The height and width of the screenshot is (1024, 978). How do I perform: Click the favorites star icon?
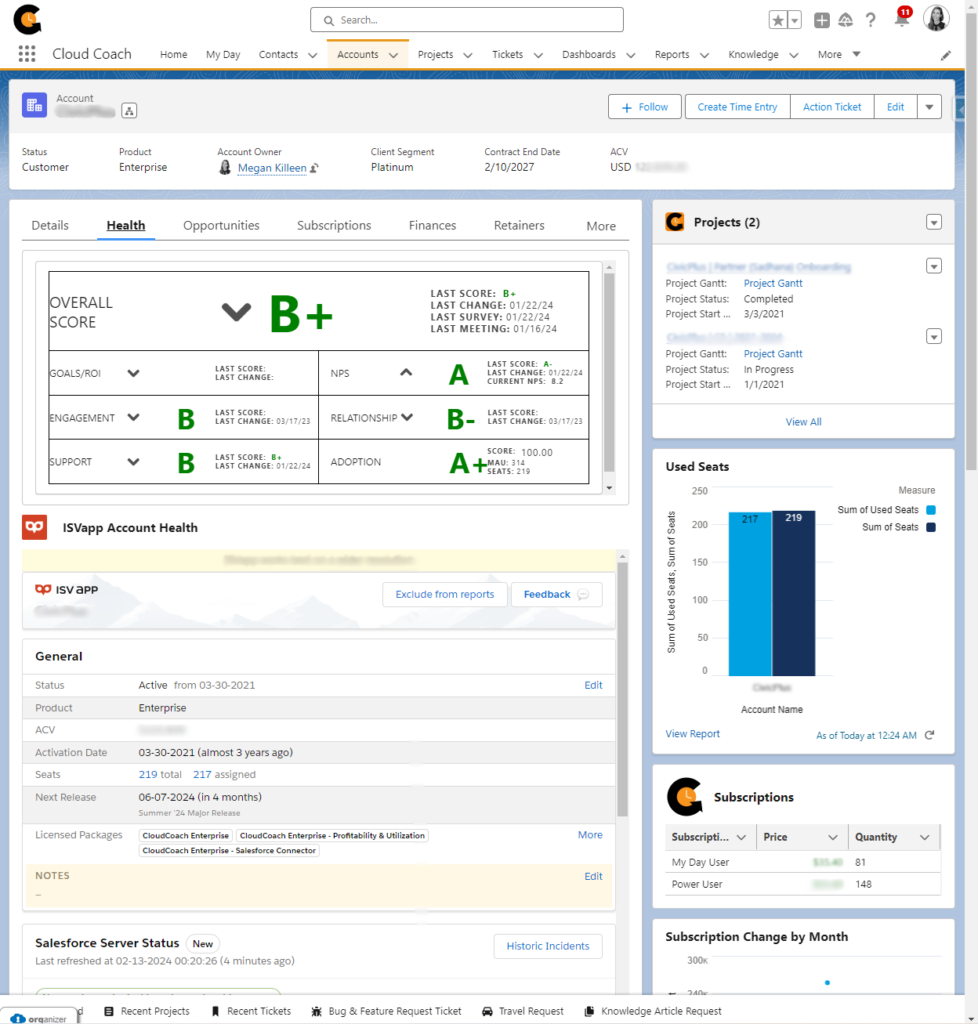click(x=777, y=19)
